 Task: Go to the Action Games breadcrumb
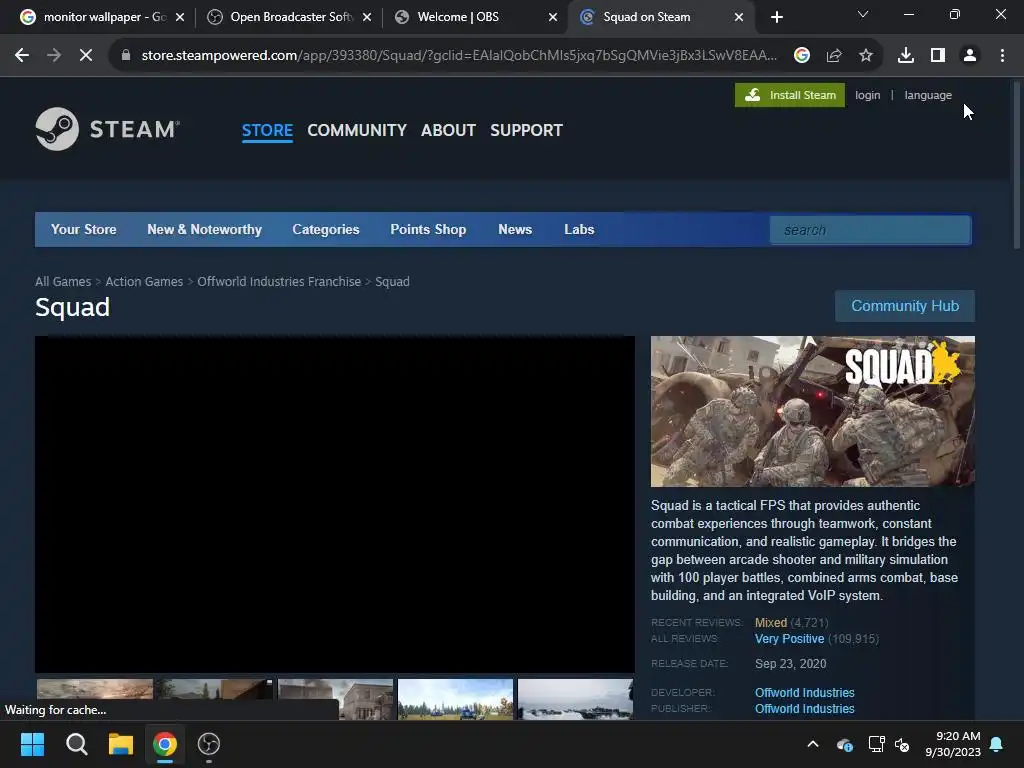(x=144, y=281)
